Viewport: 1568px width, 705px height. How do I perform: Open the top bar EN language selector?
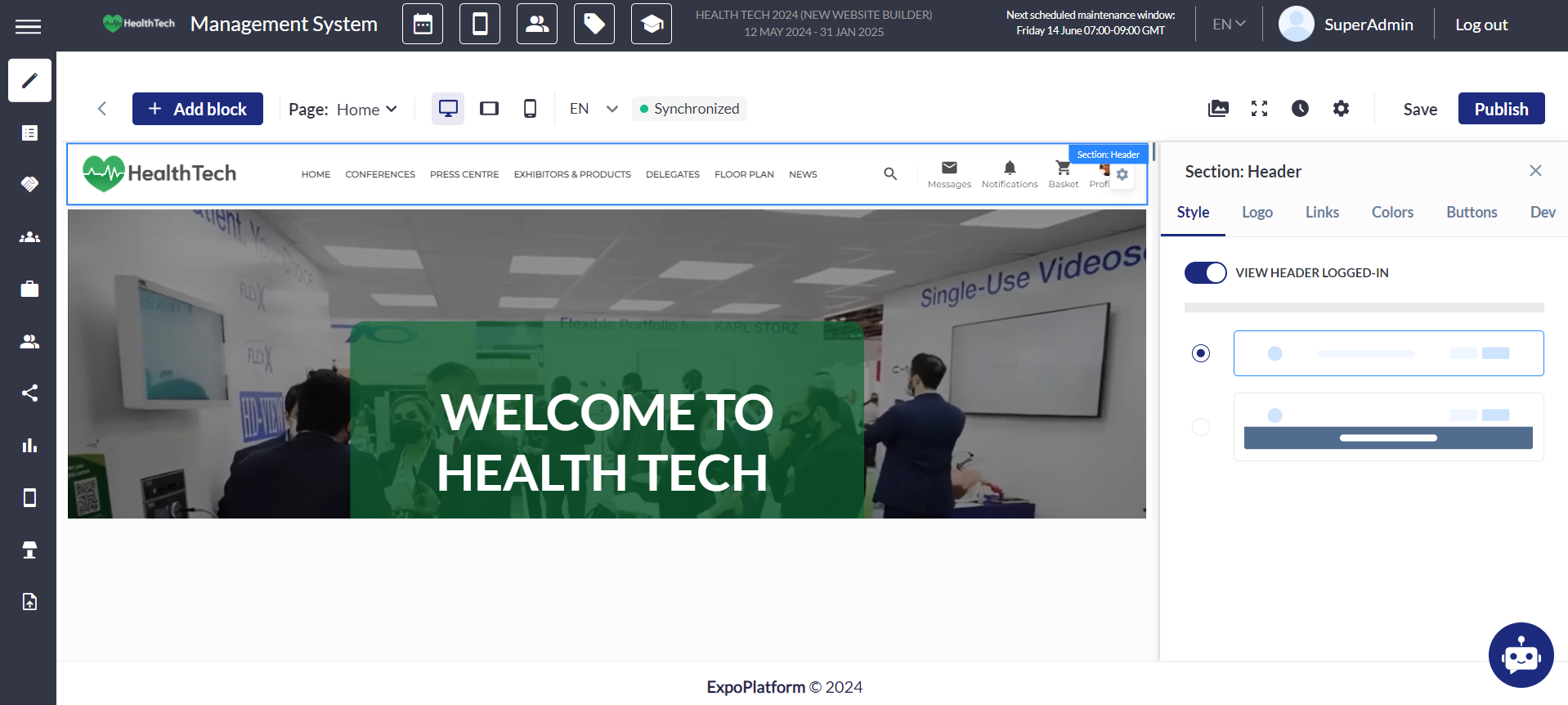(1229, 25)
